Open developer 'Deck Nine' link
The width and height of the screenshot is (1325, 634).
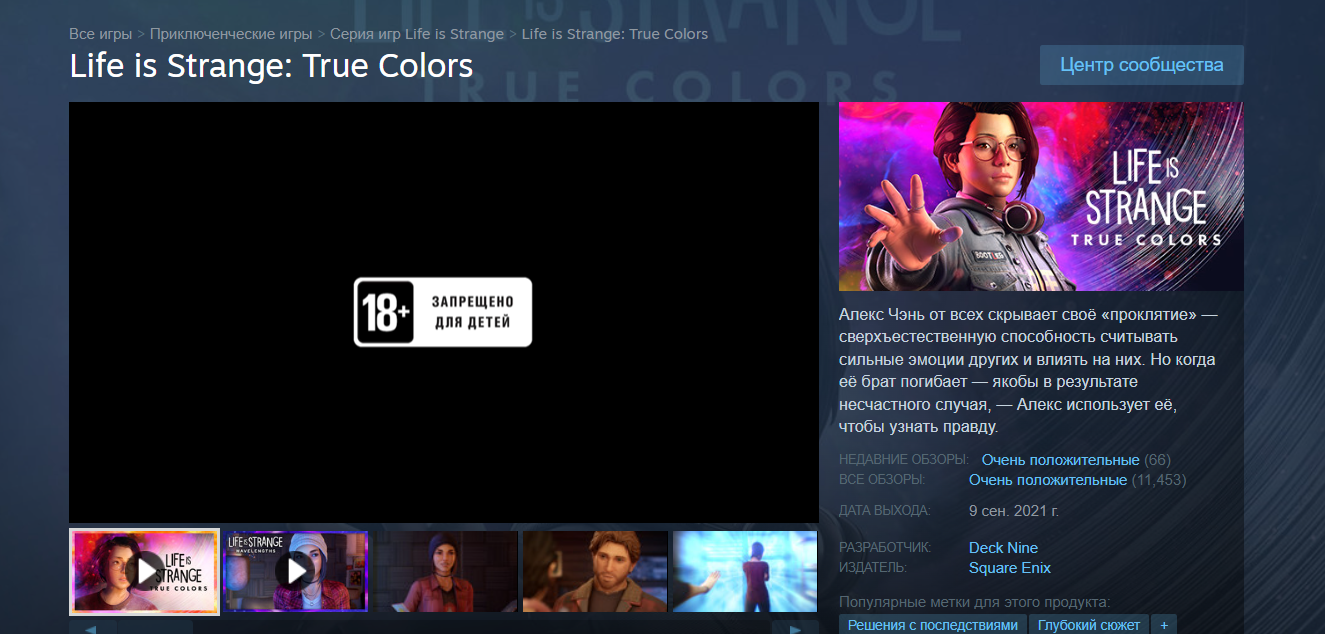pyautogui.click(x=1003, y=548)
